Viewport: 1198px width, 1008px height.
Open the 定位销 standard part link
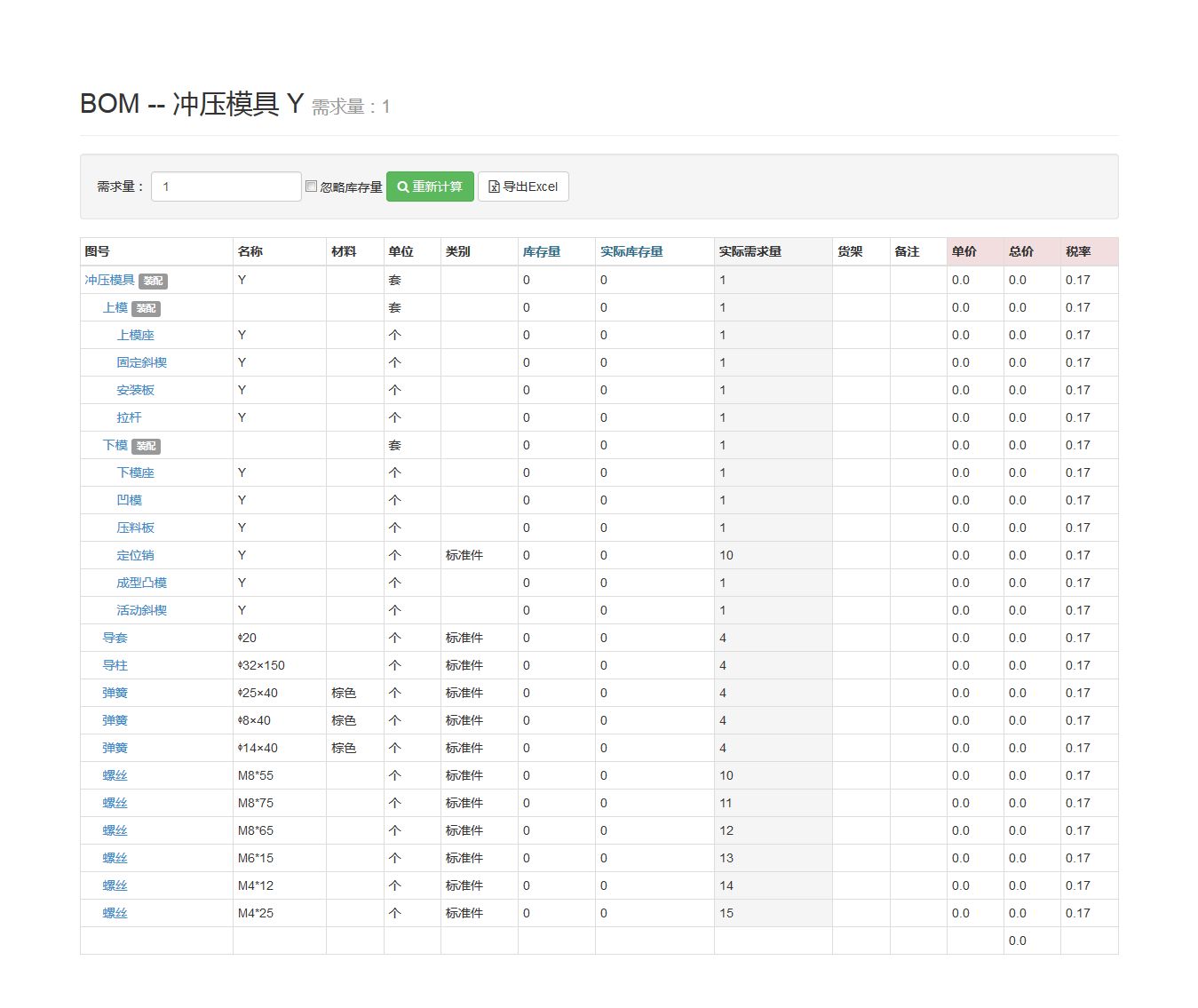click(x=135, y=555)
